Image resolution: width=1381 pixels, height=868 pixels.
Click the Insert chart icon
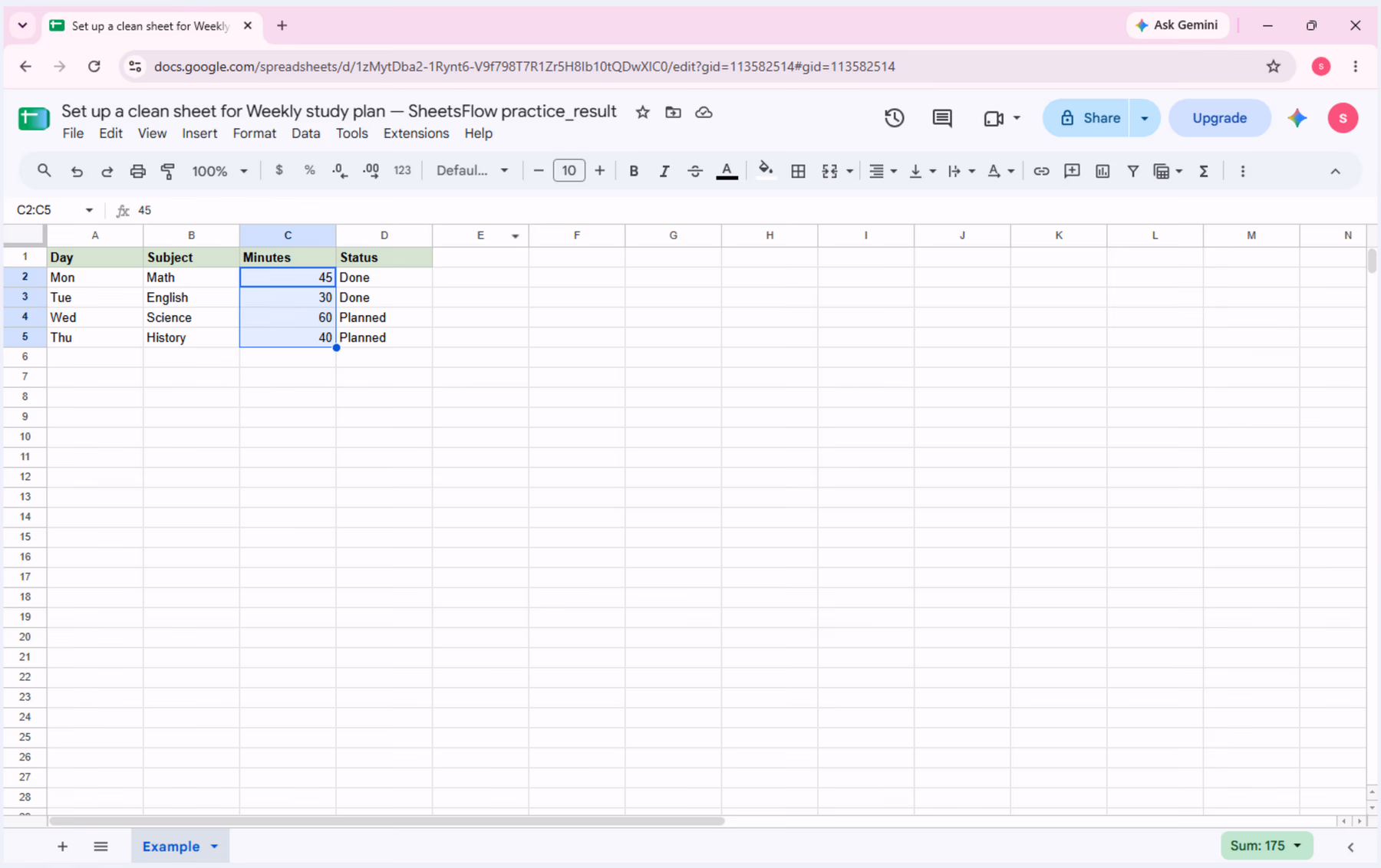click(1102, 171)
